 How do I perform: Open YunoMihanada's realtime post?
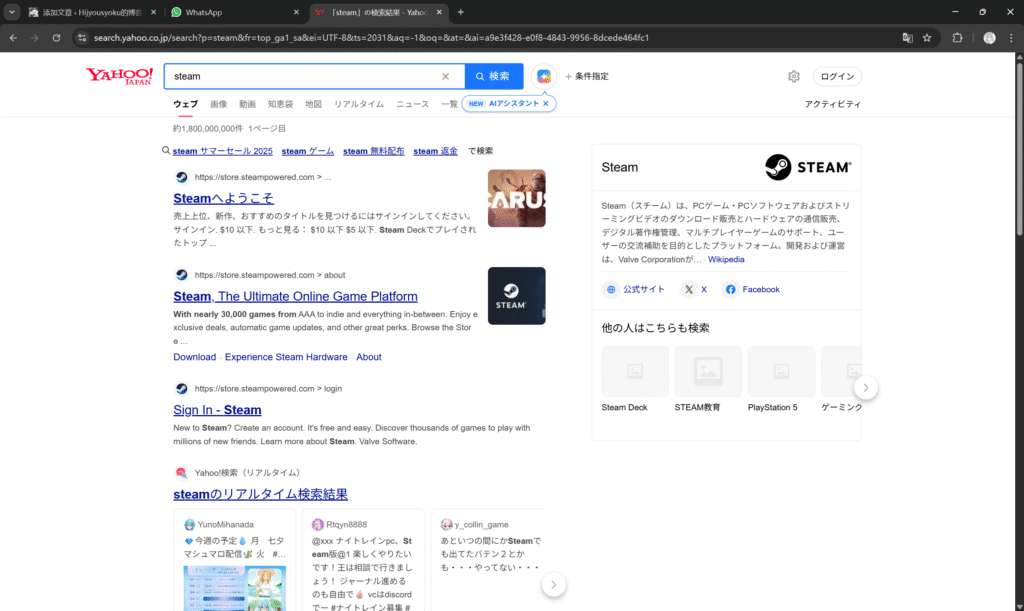pos(234,561)
